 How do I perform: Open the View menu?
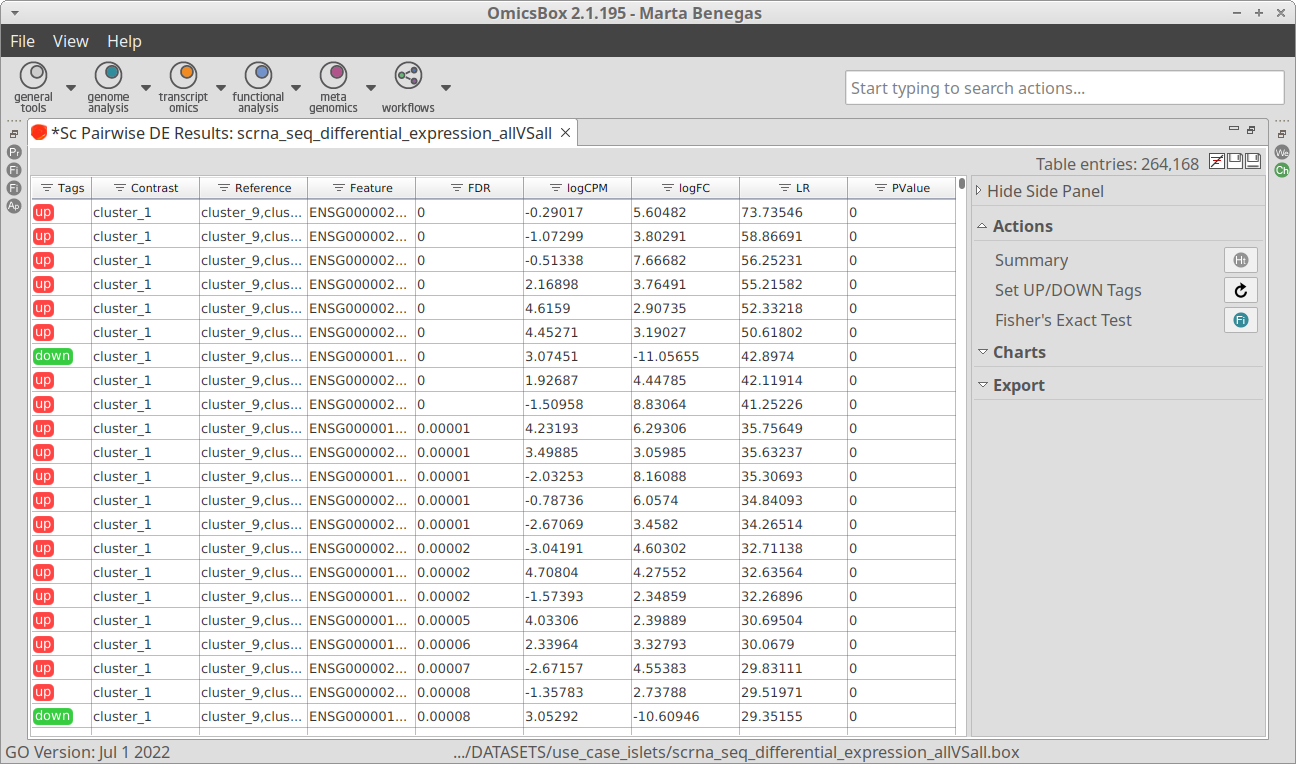point(70,41)
